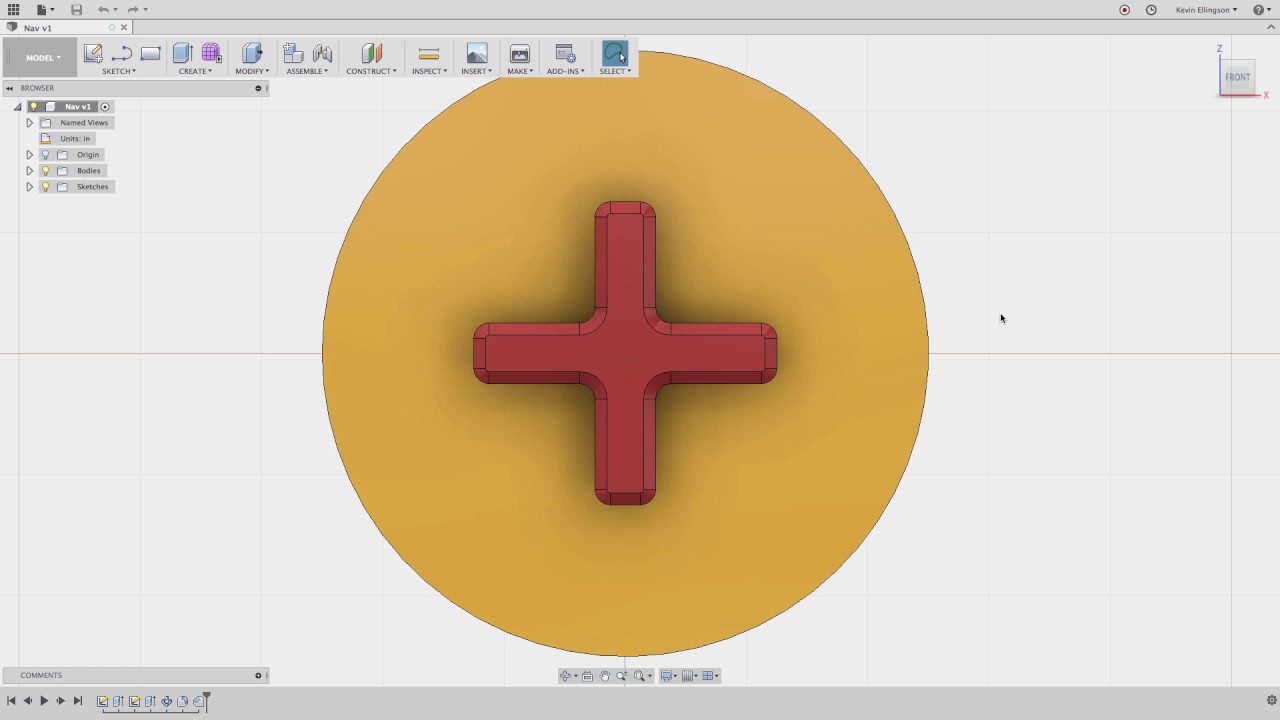Toggle the Origin visibility bulb
Viewport: 1280px width, 720px height.
pyautogui.click(x=45, y=155)
